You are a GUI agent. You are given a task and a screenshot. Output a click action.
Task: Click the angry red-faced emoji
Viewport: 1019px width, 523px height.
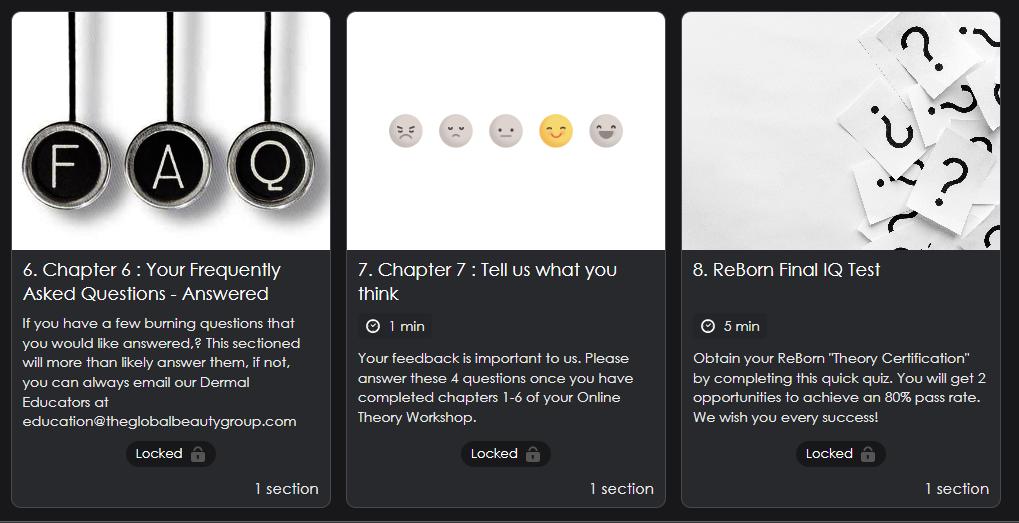[x=405, y=131]
